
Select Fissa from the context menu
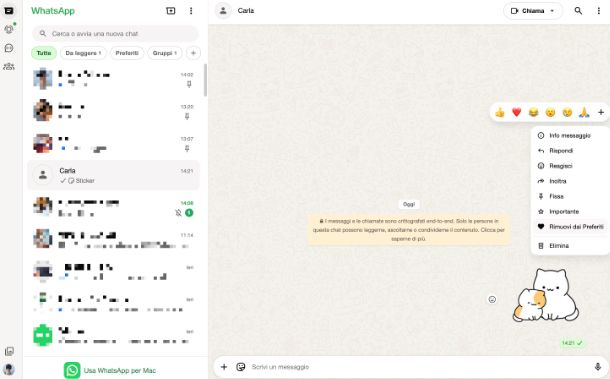click(x=570, y=196)
